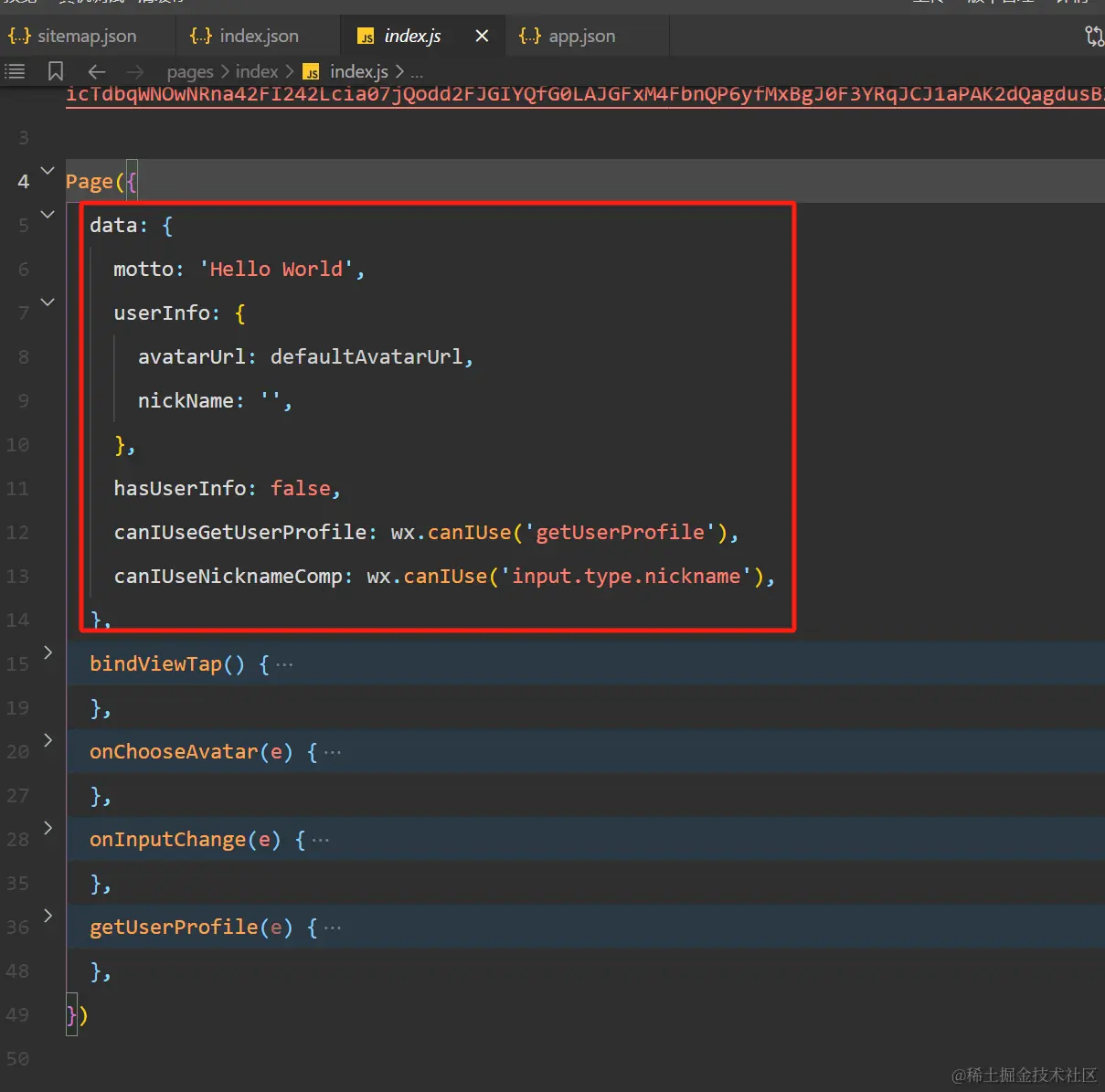Click 'avatarUrl' property on line 8
This screenshot has width=1105, height=1092.
tap(192, 356)
